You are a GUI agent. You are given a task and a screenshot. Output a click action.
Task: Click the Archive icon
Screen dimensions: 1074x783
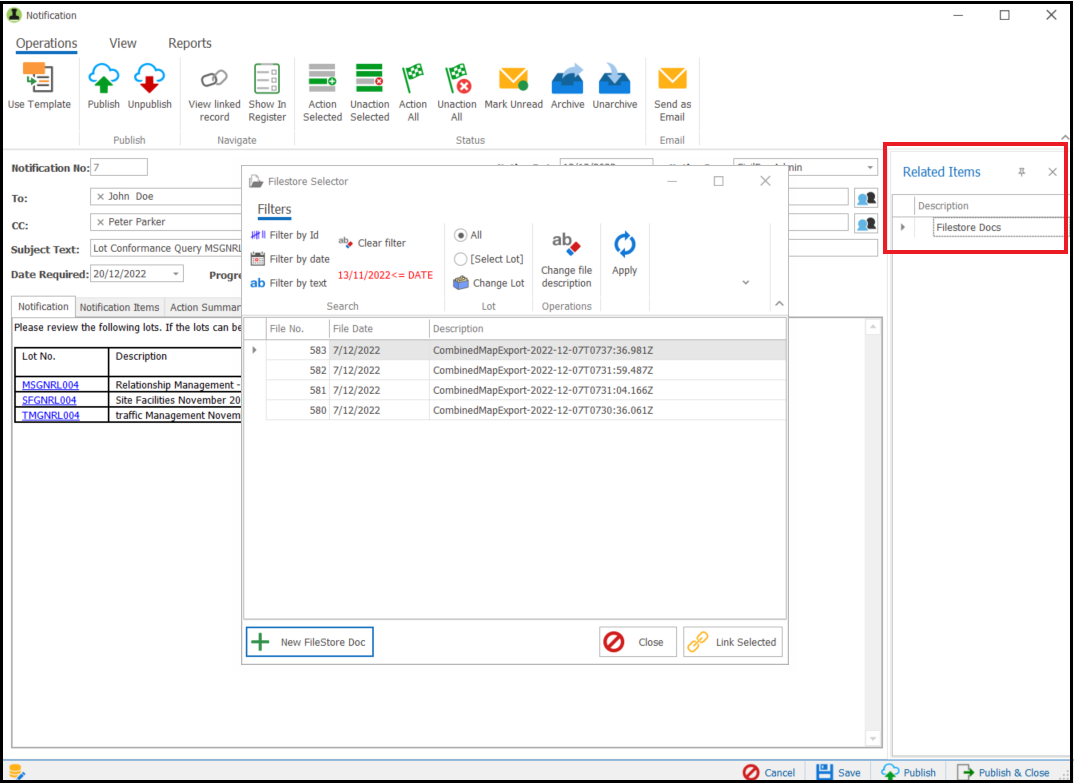pos(568,78)
